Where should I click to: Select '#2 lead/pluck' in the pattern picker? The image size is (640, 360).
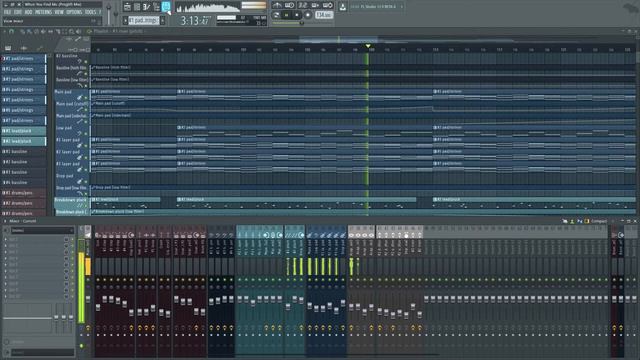tap(23, 141)
